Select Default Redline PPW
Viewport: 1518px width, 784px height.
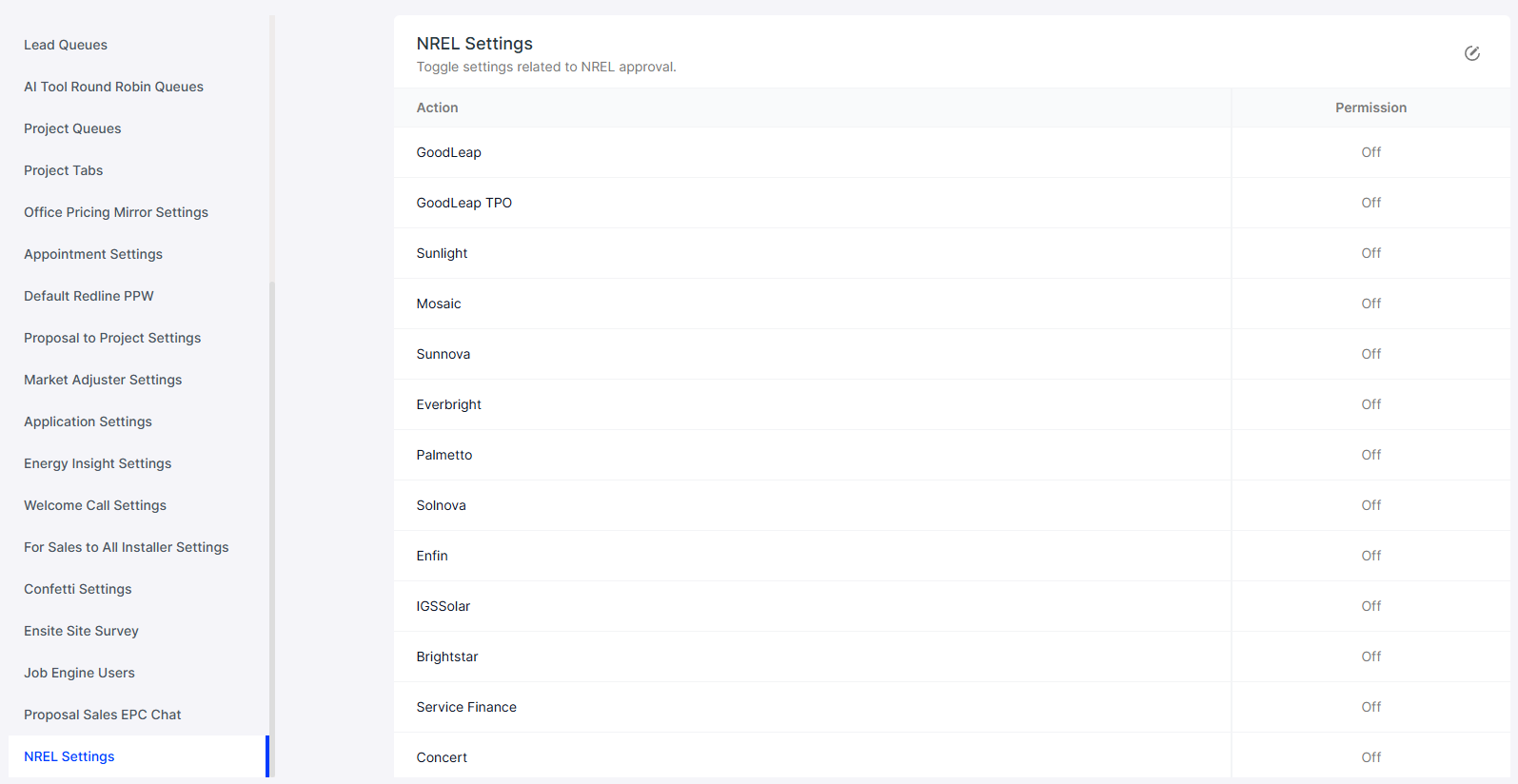coord(89,296)
